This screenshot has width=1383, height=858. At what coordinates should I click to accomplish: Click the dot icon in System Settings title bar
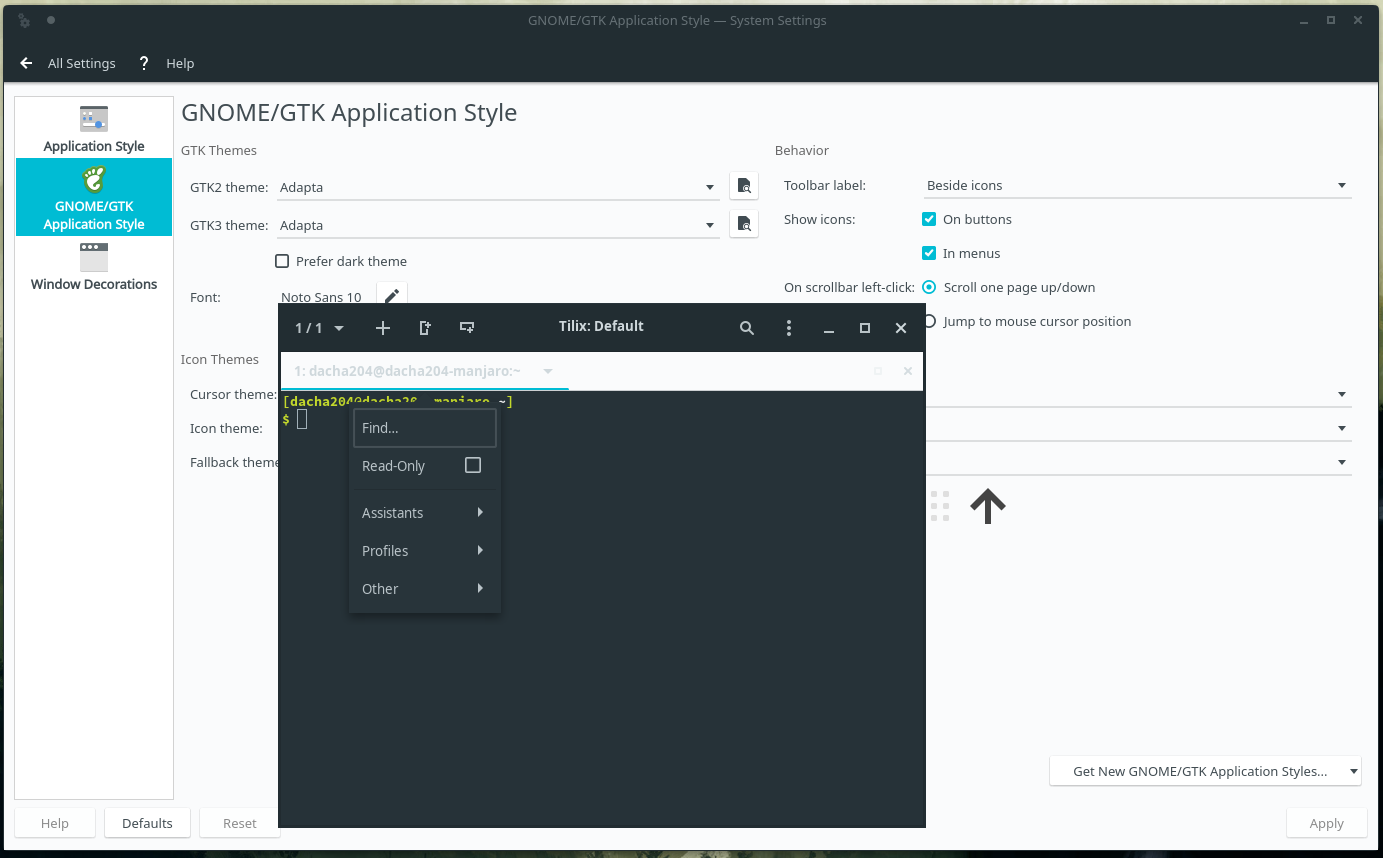pyautogui.click(x=51, y=20)
